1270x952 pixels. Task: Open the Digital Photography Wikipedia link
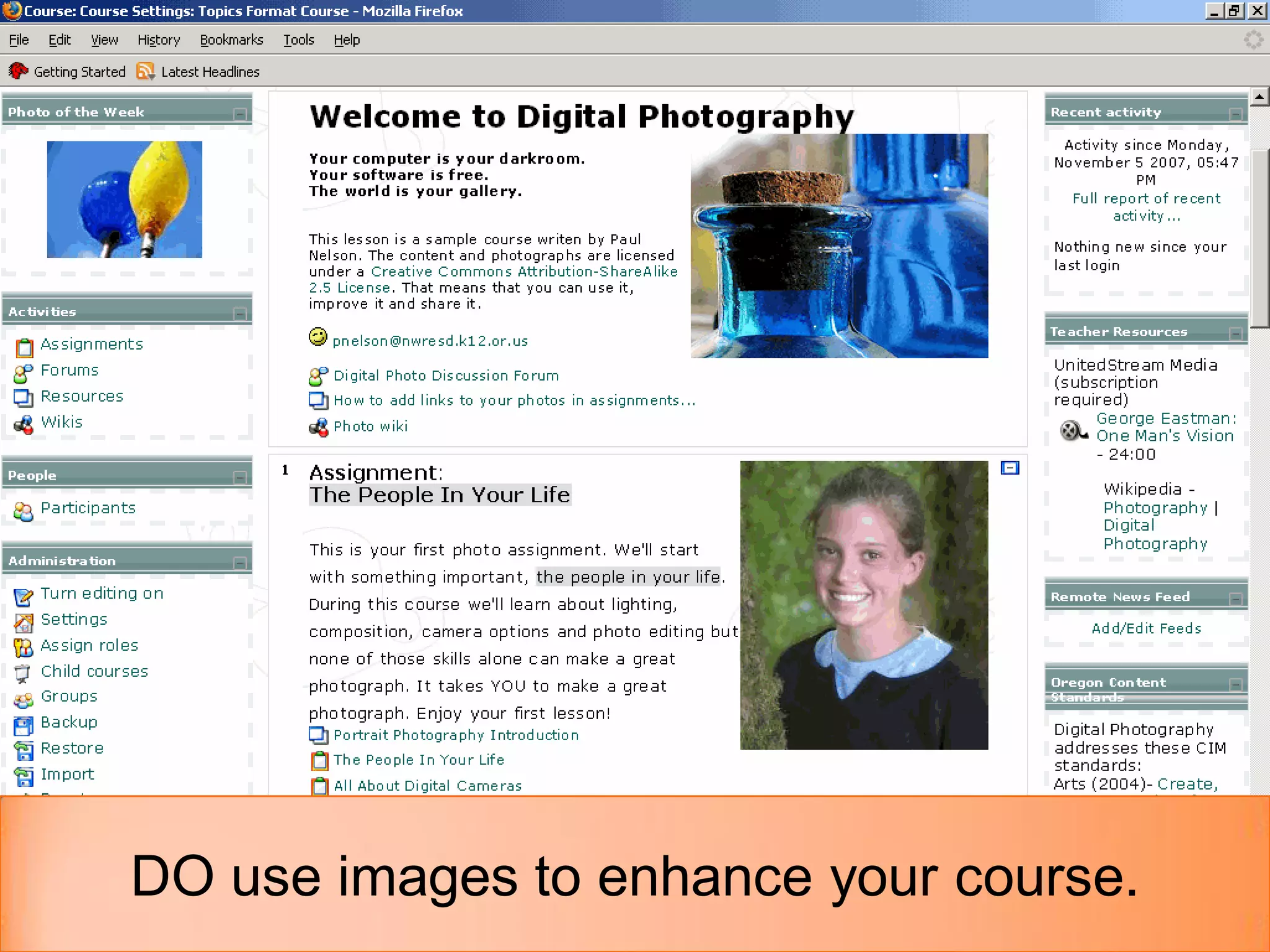pos(1155,534)
